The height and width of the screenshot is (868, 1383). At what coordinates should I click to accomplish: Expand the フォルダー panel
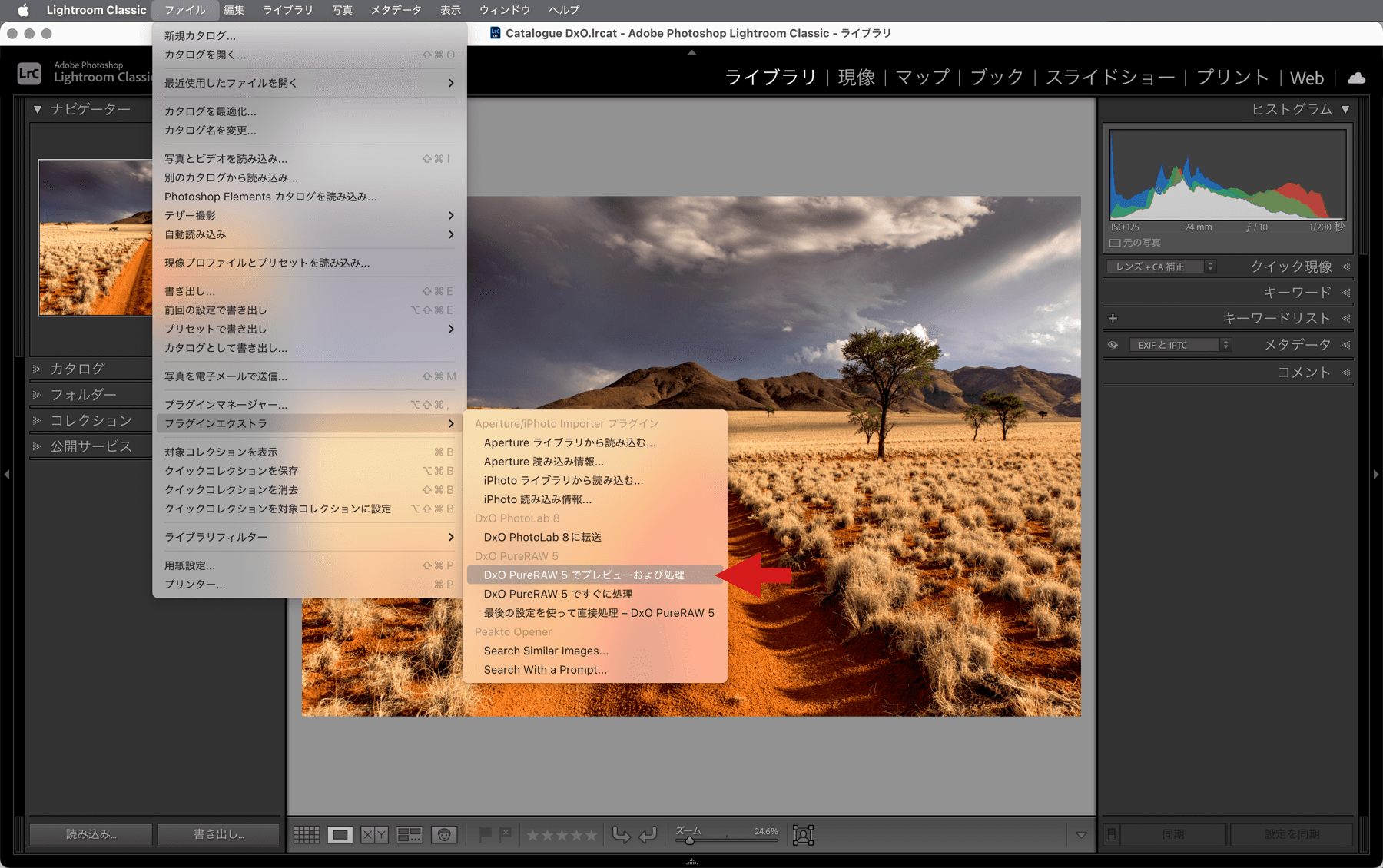pyautogui.click(x=37, y=395)
